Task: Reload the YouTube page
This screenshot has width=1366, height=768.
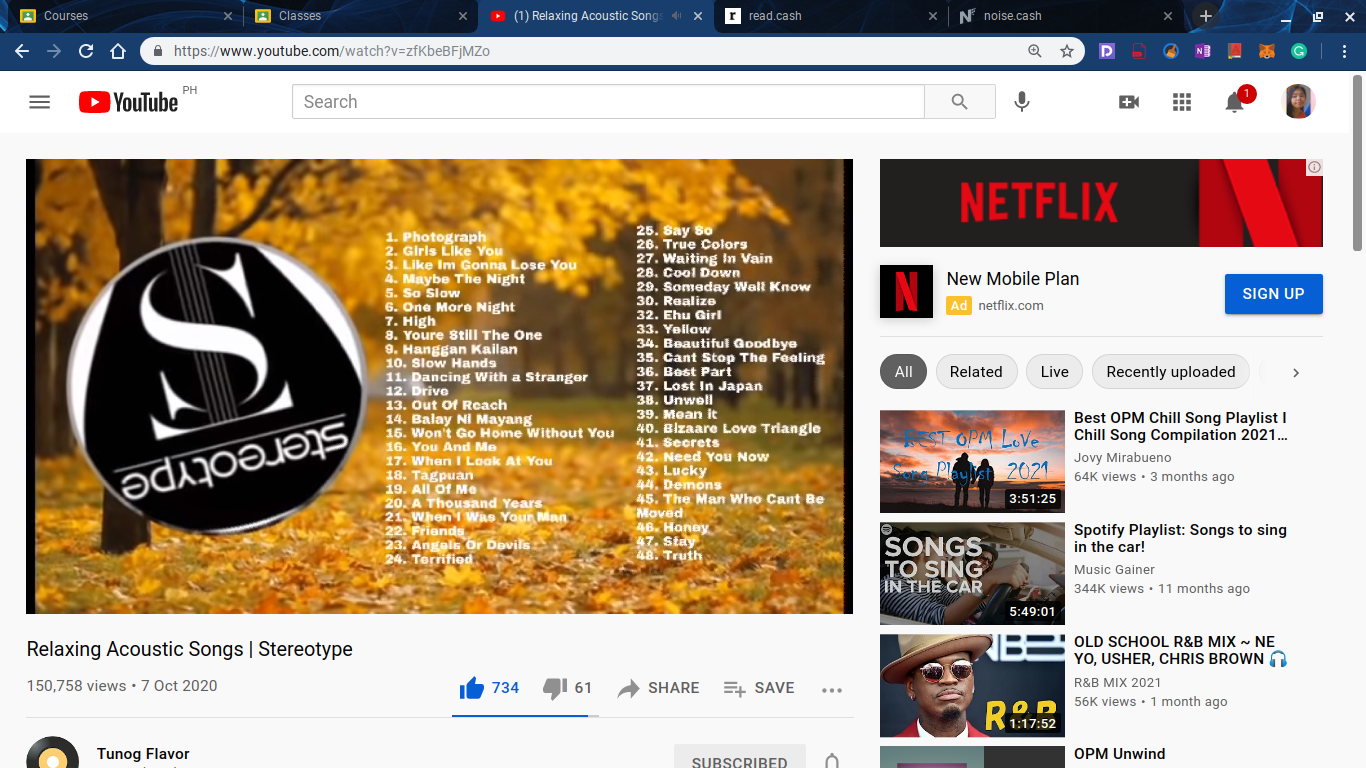Action: pos(86,51)
